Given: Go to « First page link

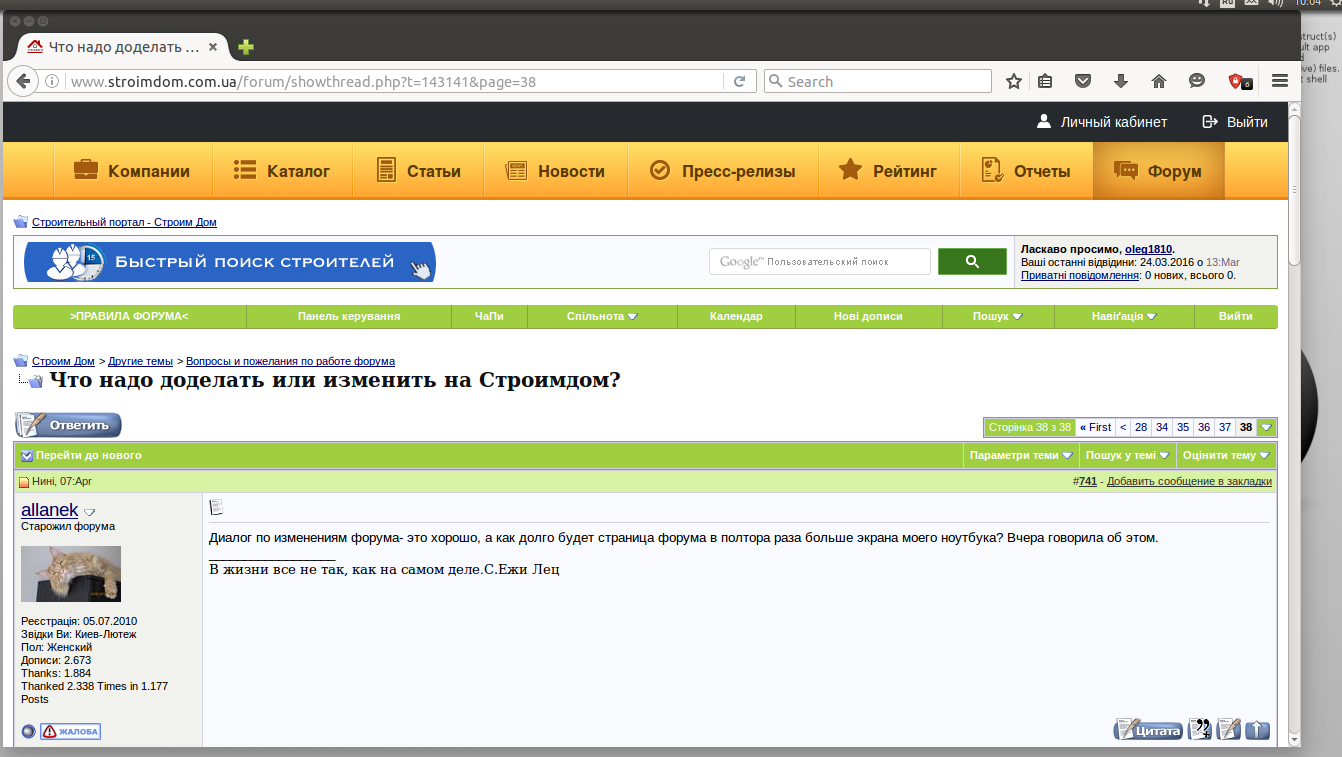Looking at the screenshot, I should (x=1096, y=427).
